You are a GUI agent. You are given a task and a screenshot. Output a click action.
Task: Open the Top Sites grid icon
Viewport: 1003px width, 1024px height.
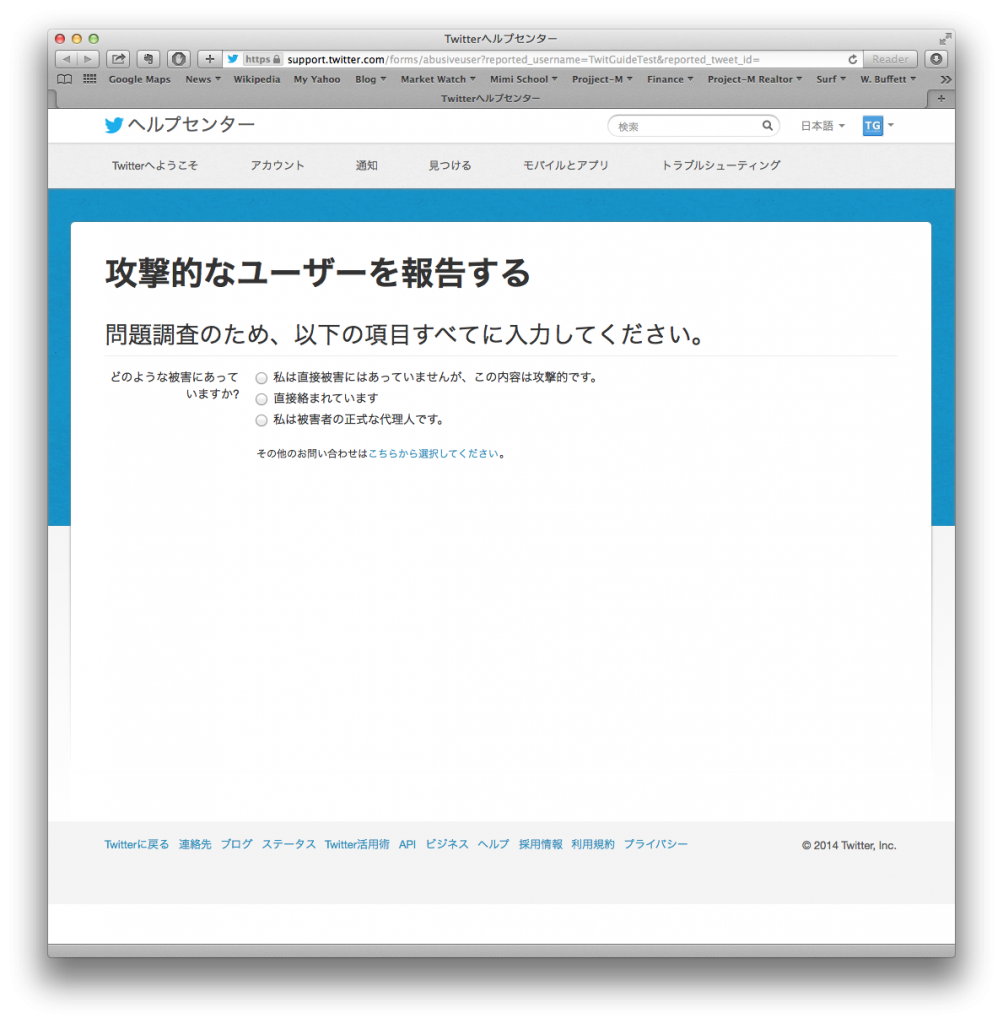[89, 79]
